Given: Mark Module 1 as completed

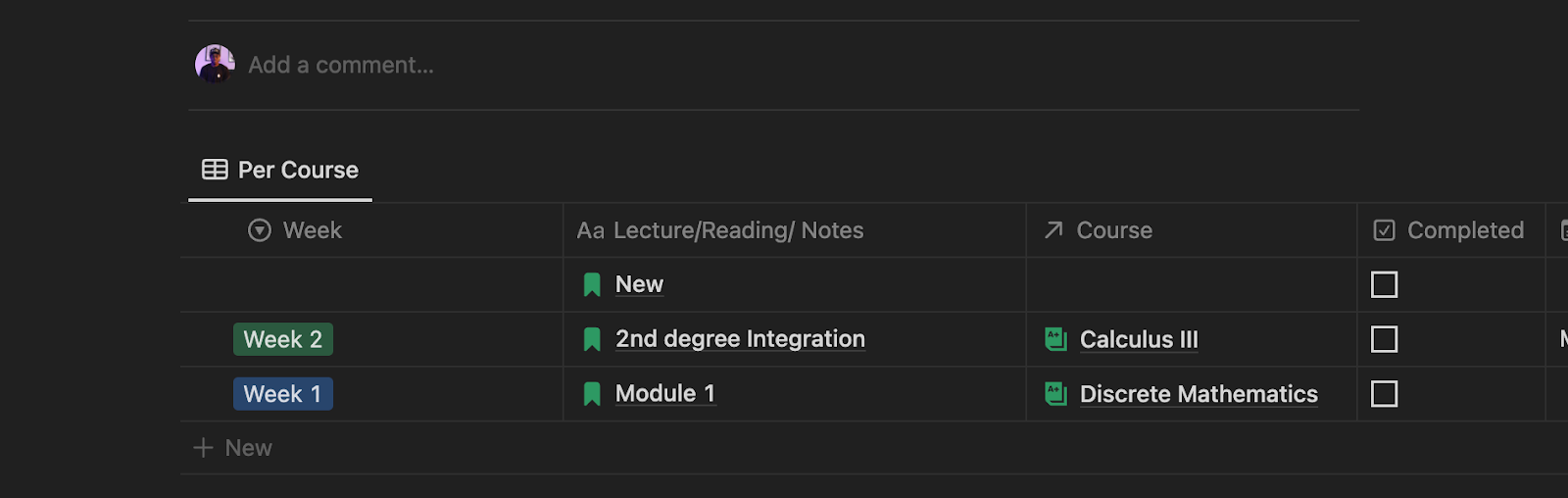Looking at the screenshot, I should pos(1384,394).
